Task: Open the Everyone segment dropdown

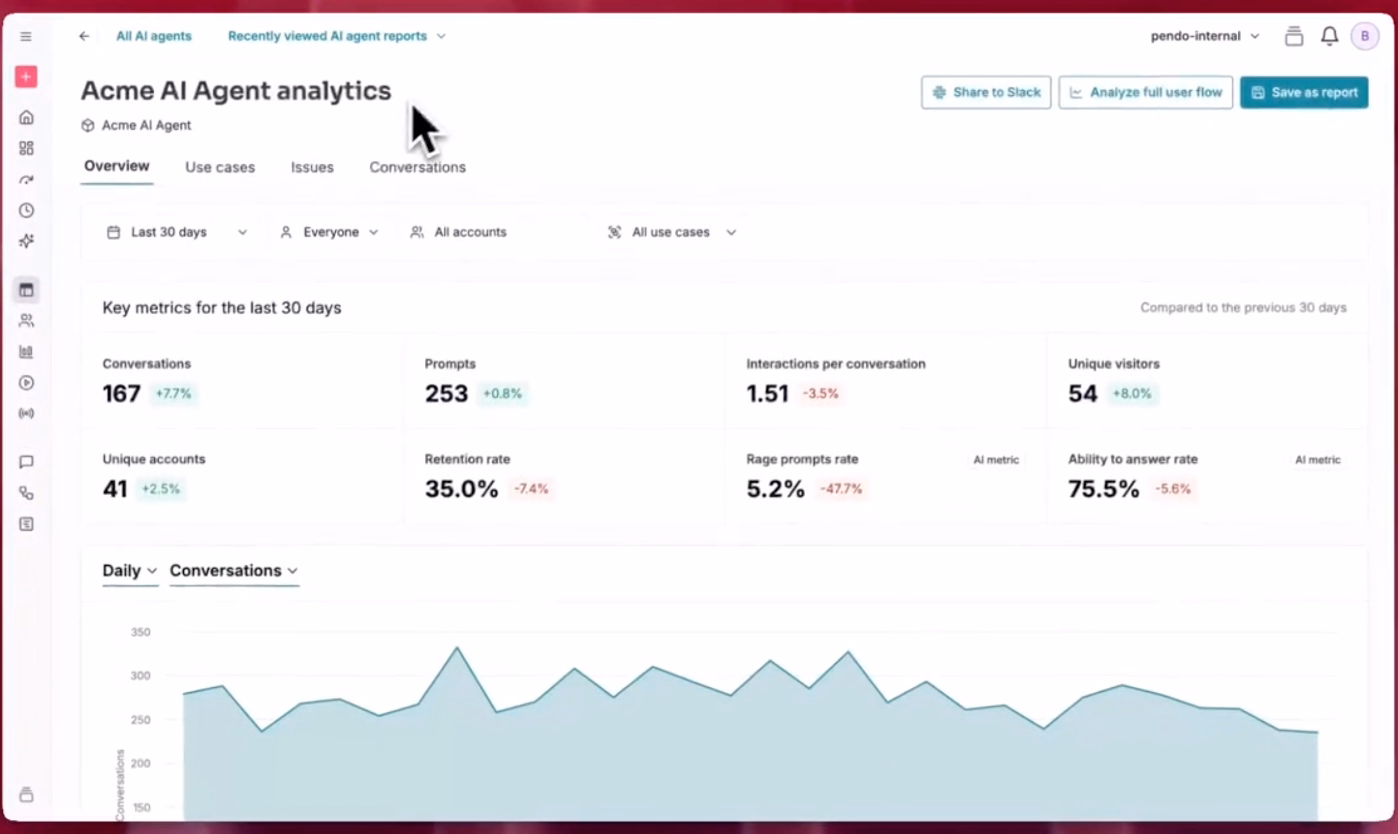Action: [x=329, y=232]
